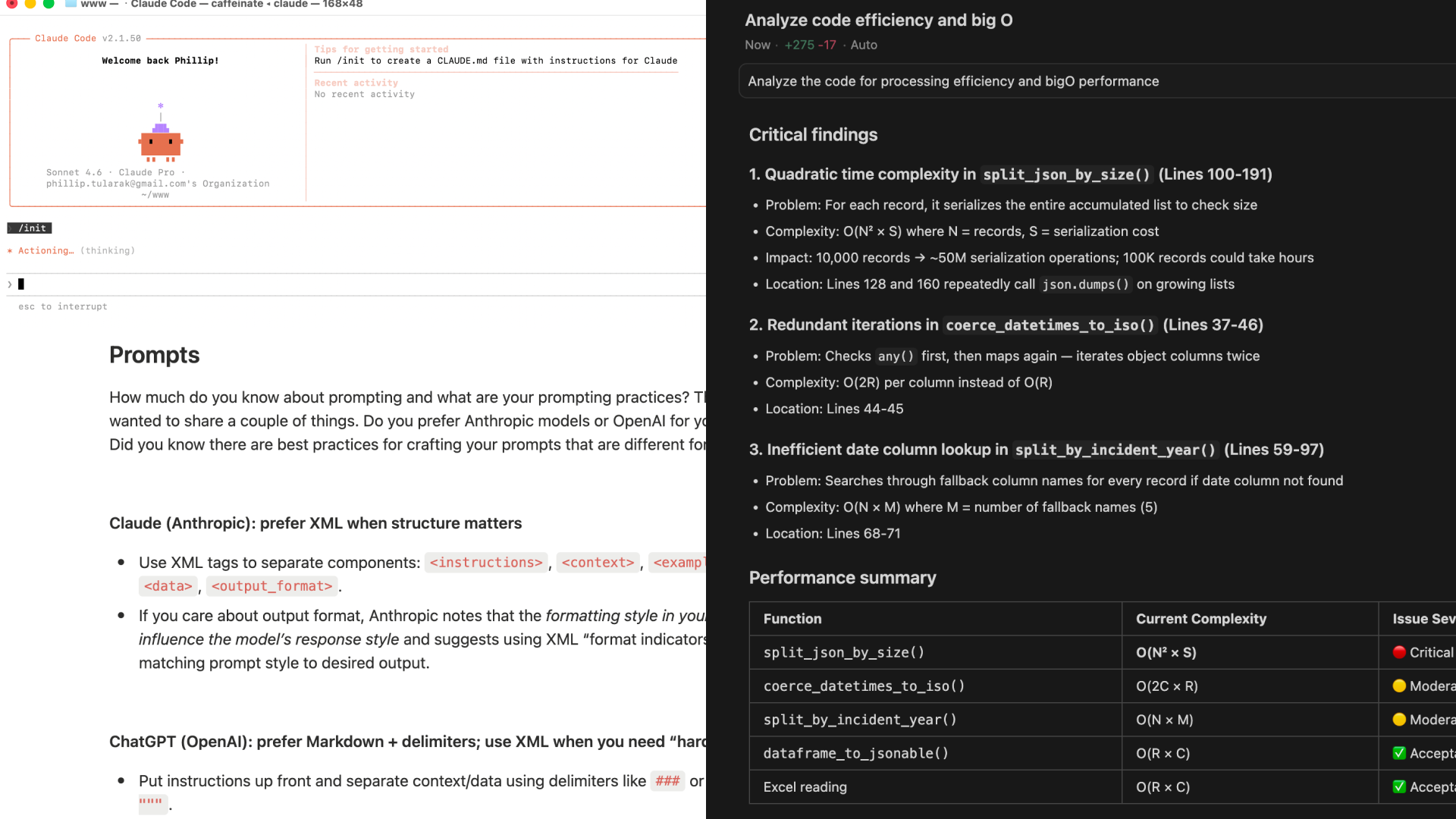Click the <output_format> tag chip

pyautogui.click(x=271, y=586)
